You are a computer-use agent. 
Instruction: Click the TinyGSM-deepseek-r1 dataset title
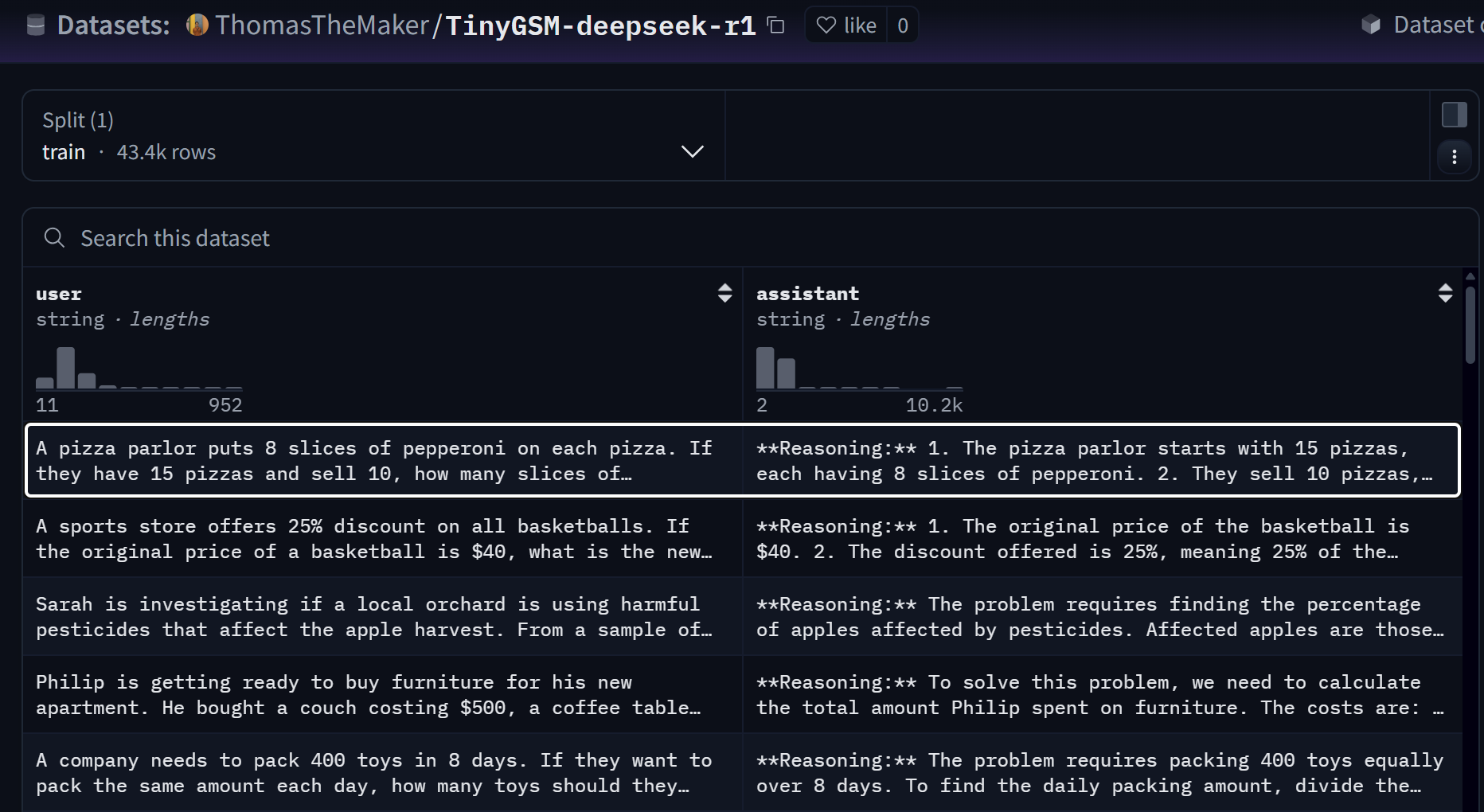tap(601, 25)
